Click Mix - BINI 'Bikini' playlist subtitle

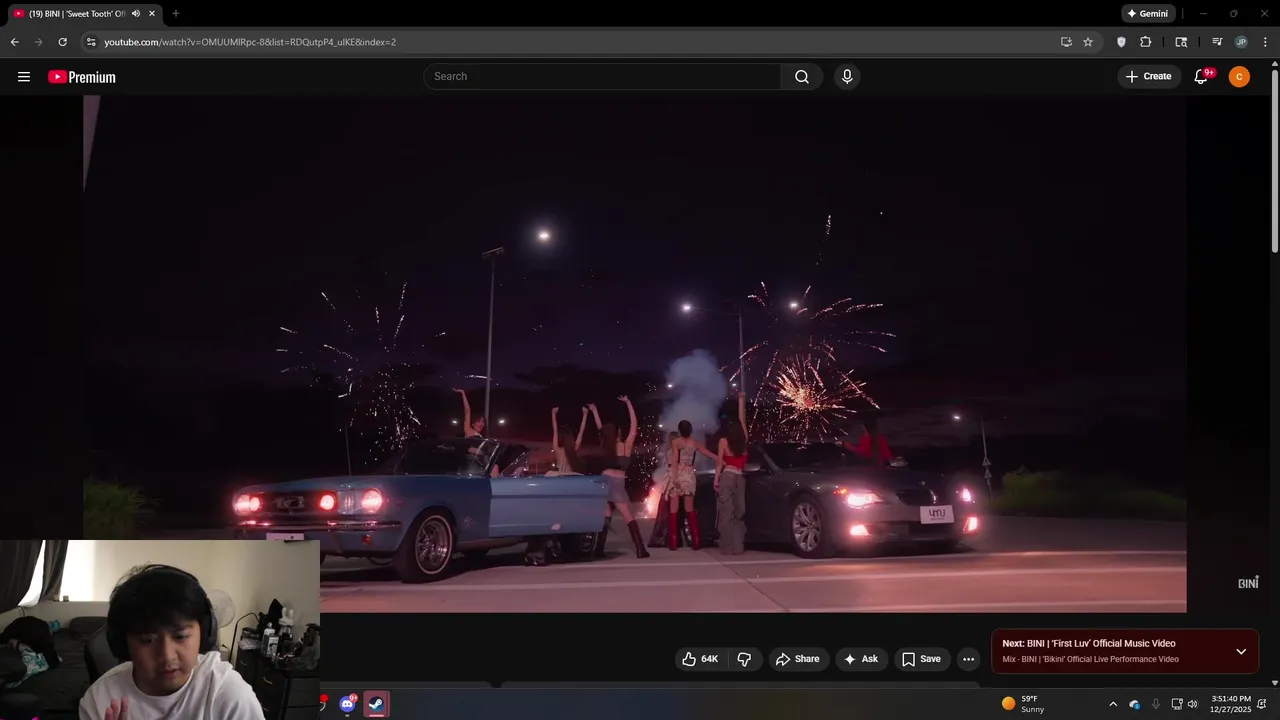point(1090,659)
